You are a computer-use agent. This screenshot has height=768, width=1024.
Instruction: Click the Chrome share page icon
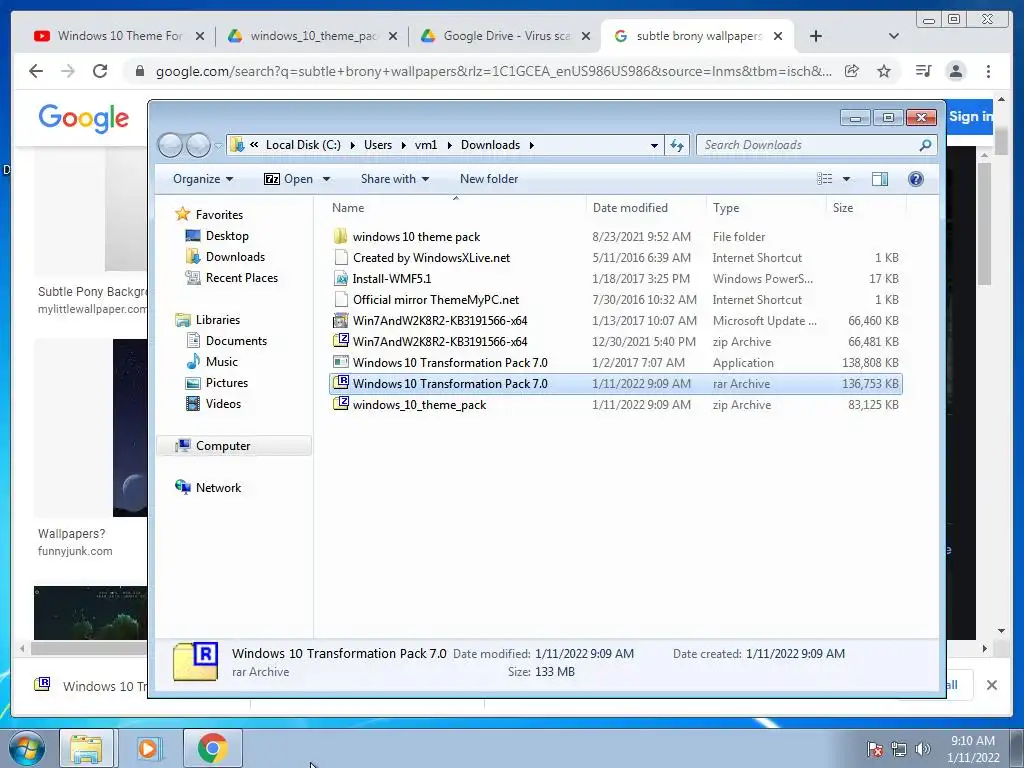click(x=852, y=71)
